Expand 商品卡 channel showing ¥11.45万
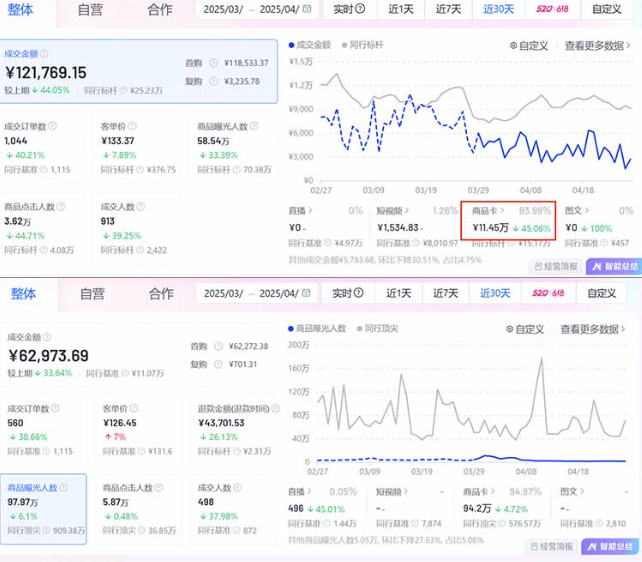 point(488,211)
